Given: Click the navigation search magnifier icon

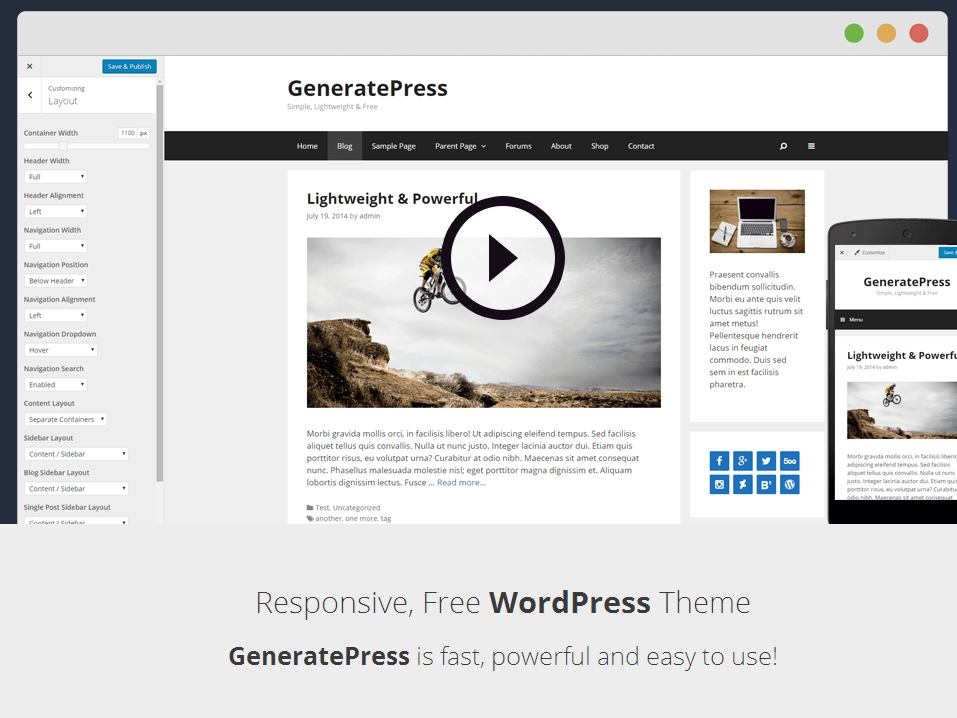Looking at the screenshot, I should tap(783, 146).
